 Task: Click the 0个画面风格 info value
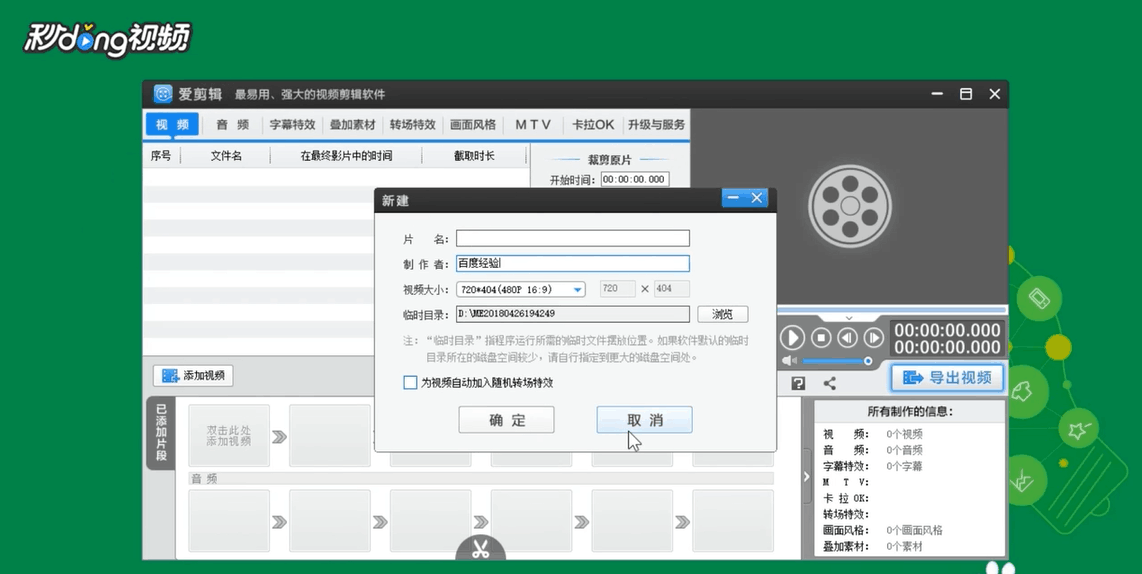click(x=915, y=530)
